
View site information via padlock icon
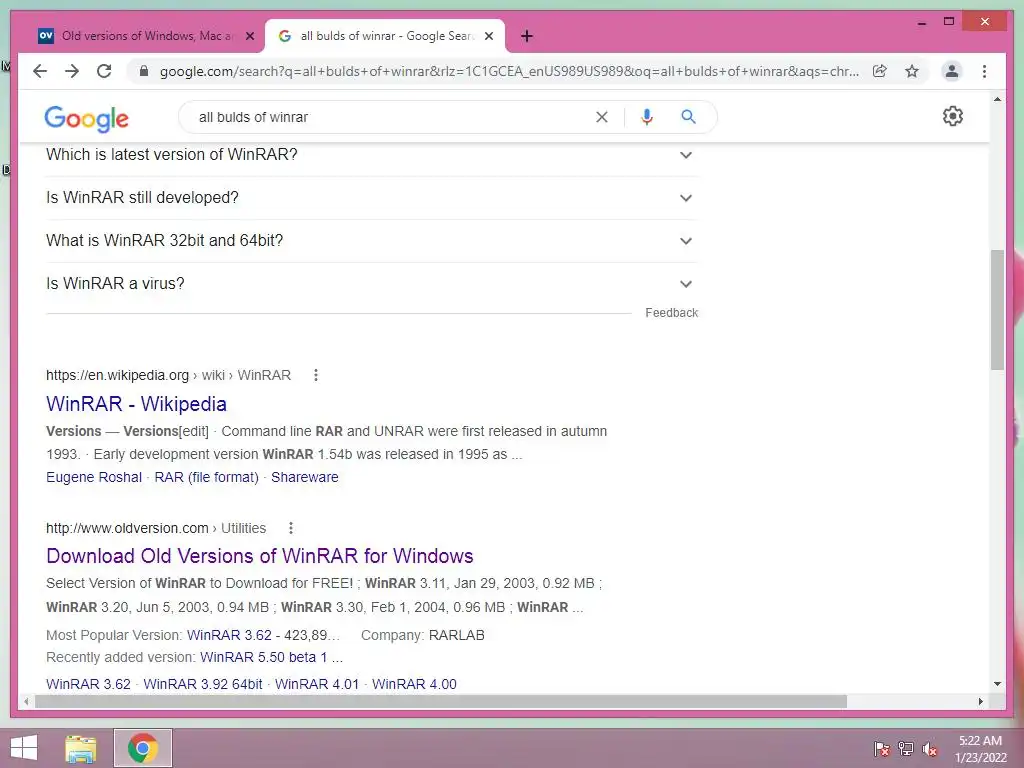(x=144, y=71)
